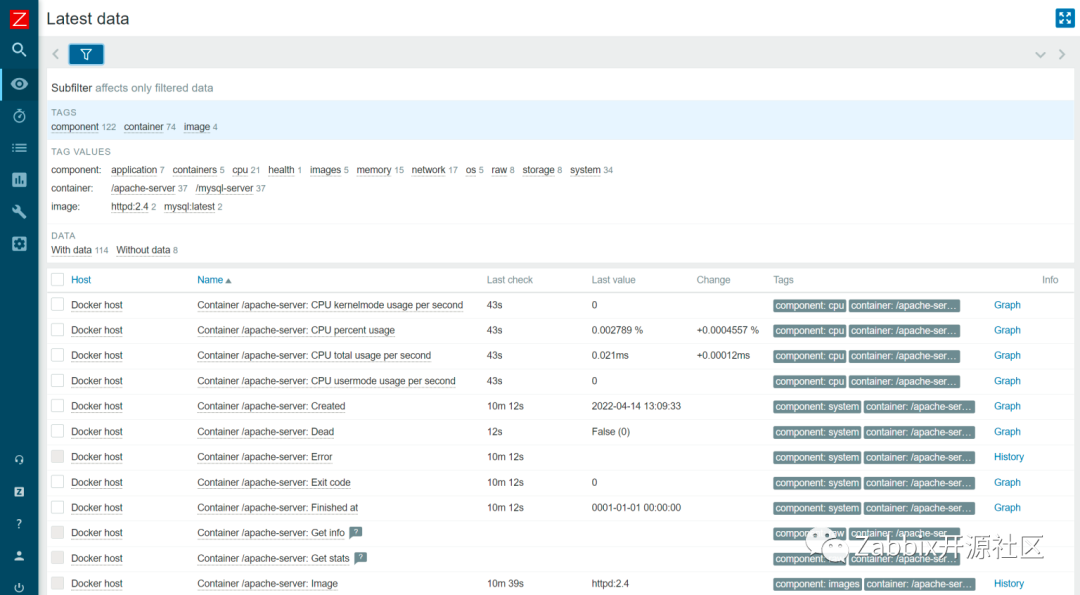This screenshot has width=1080, height=595.
Task: Open Graph for CPU percent usage row
Action: pyautogui.click(x=1007, y=330)
